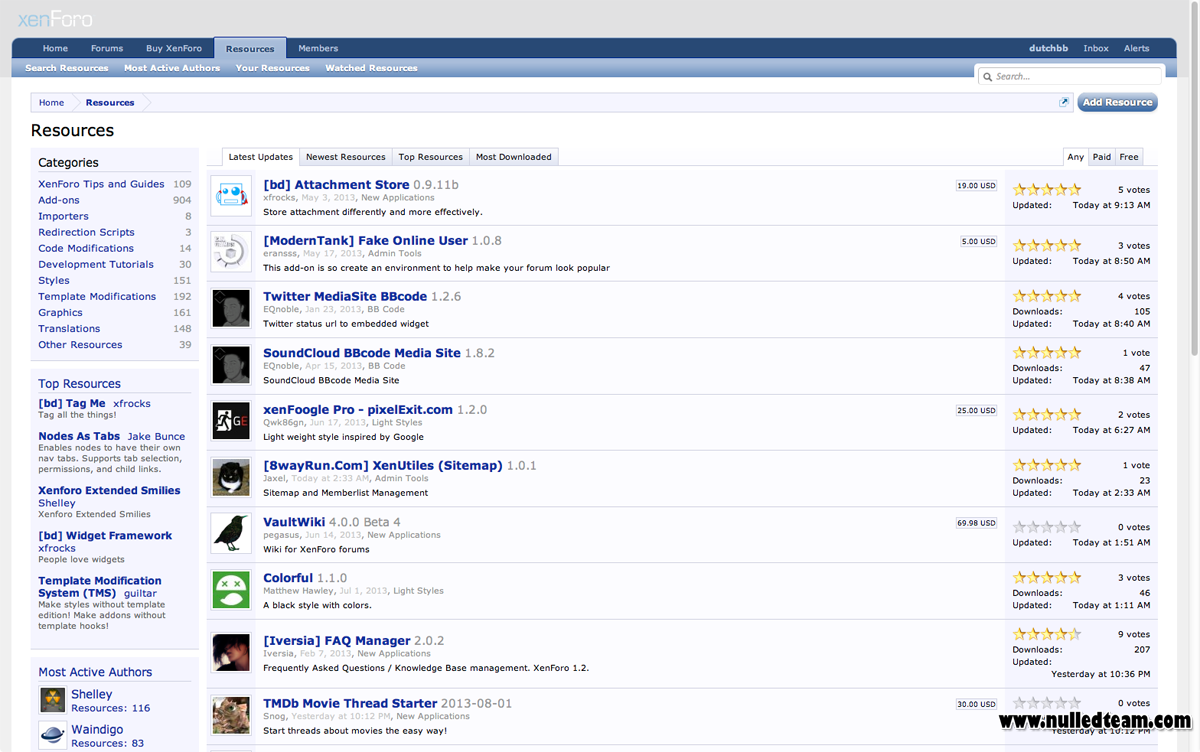Filter resources by Any price

(x=1076, y=157)
